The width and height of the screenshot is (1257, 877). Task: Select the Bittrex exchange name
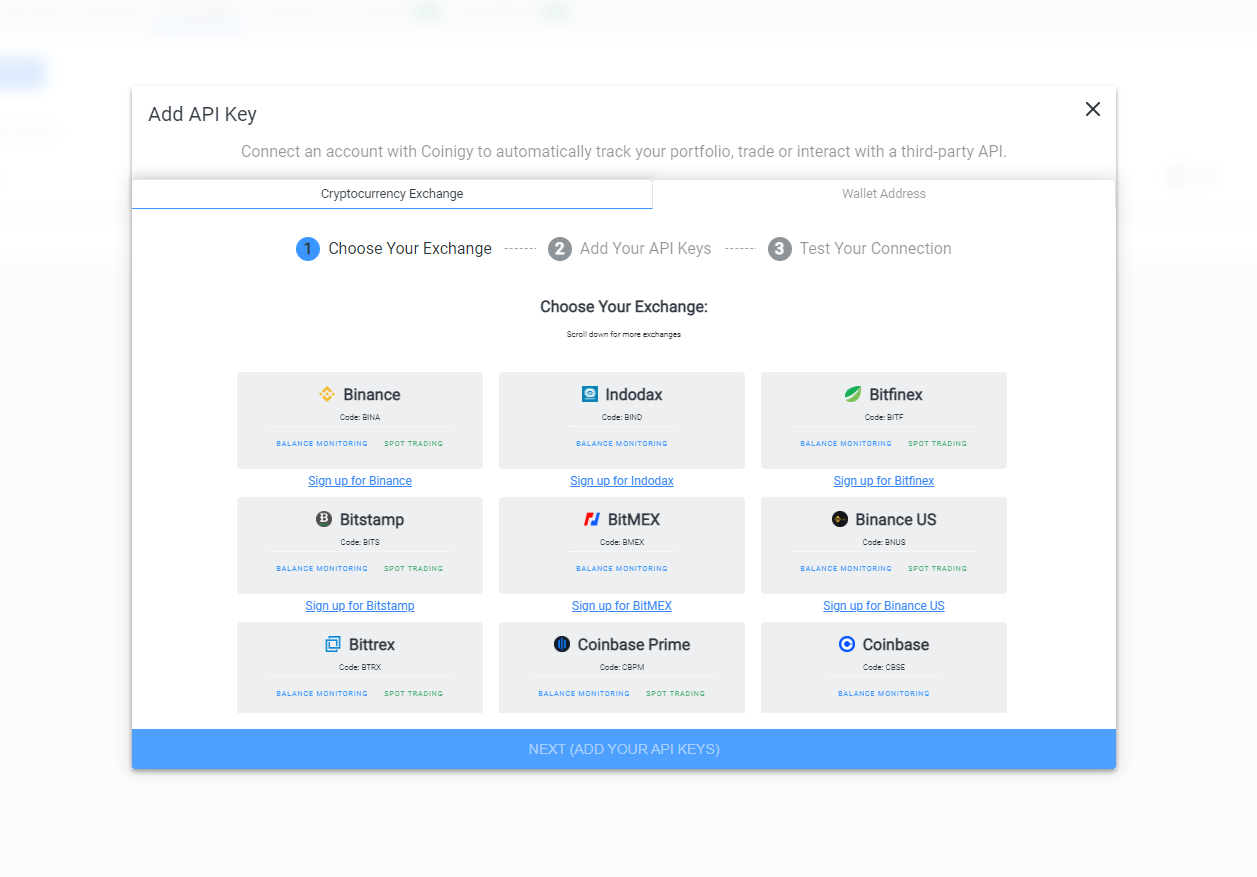(372, 644)
